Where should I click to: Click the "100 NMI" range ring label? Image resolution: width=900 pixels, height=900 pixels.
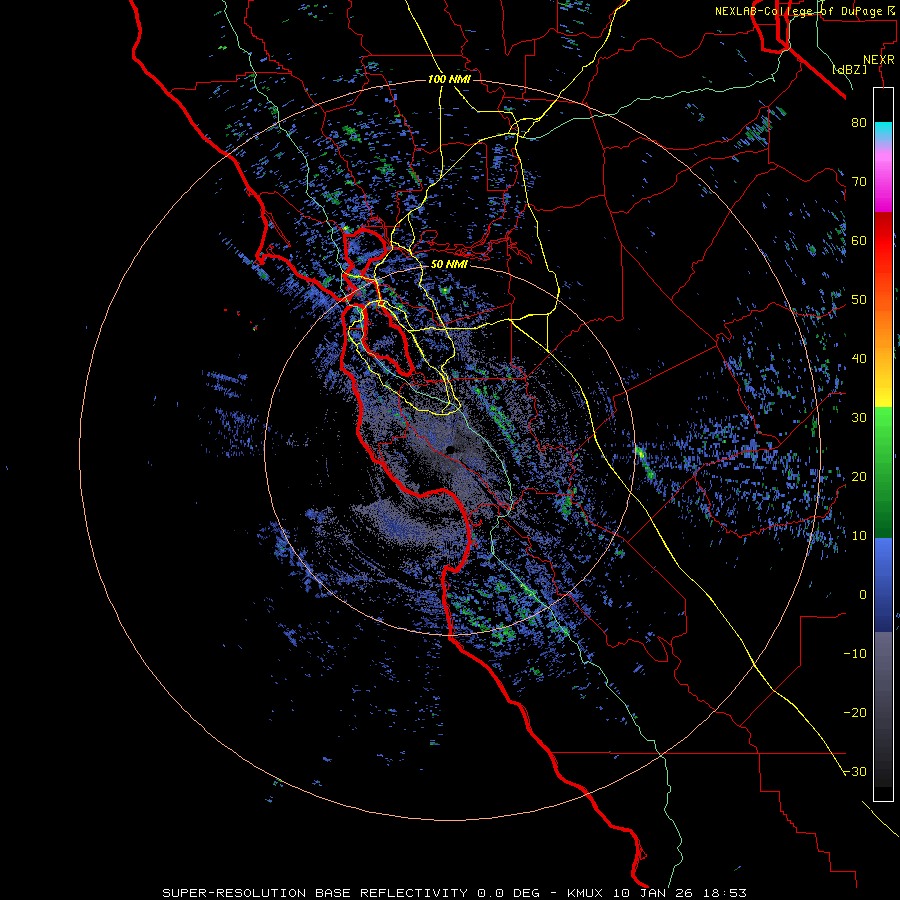[x=449, y=79]
